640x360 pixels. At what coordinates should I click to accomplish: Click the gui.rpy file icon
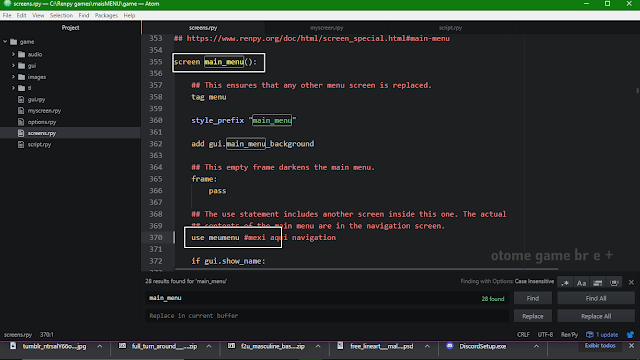21,100
